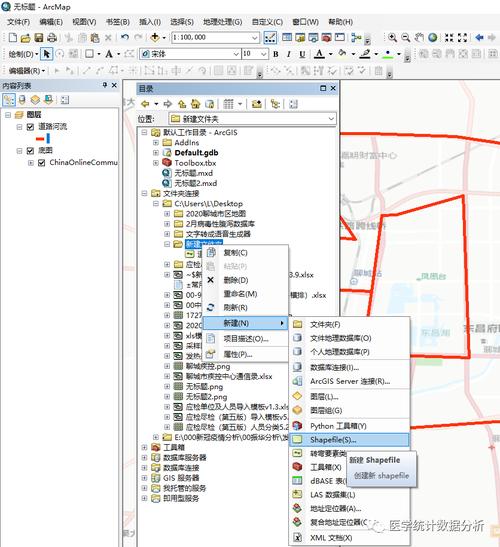Create a new blank map document

click(13, 37)
